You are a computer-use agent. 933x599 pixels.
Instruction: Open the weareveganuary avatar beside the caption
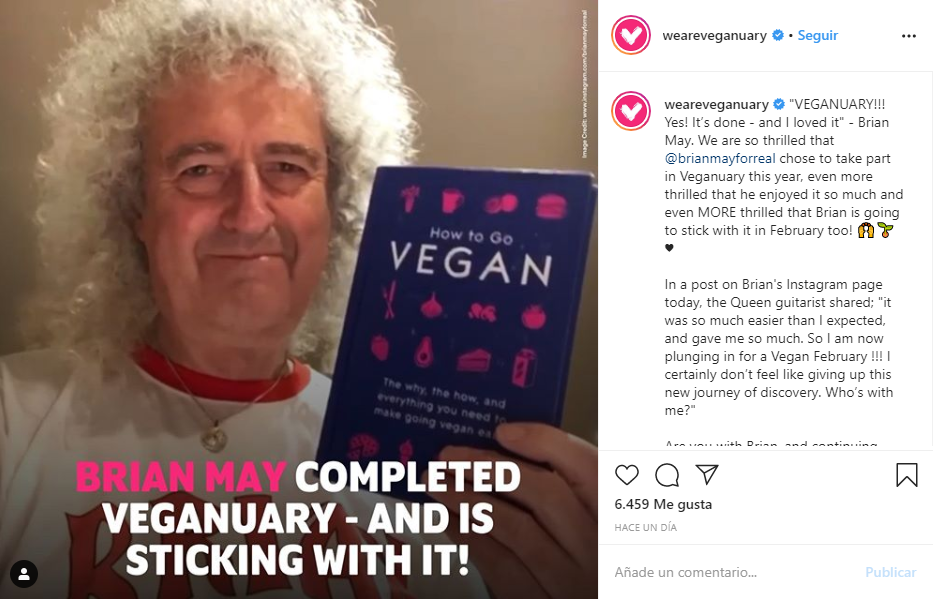[631, 111]
